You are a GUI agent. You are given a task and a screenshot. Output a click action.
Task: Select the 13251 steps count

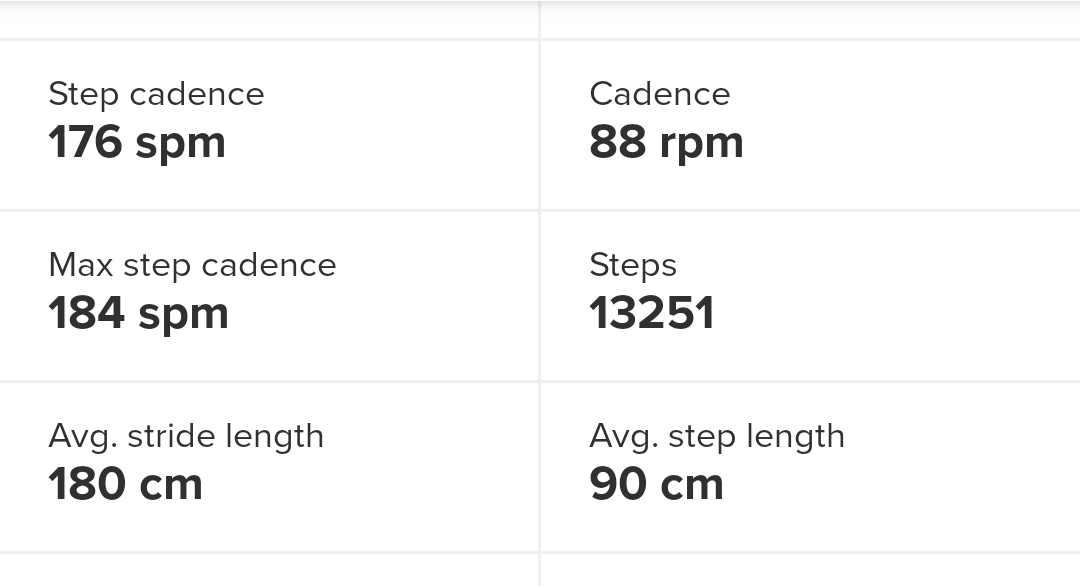coord(652,313)
